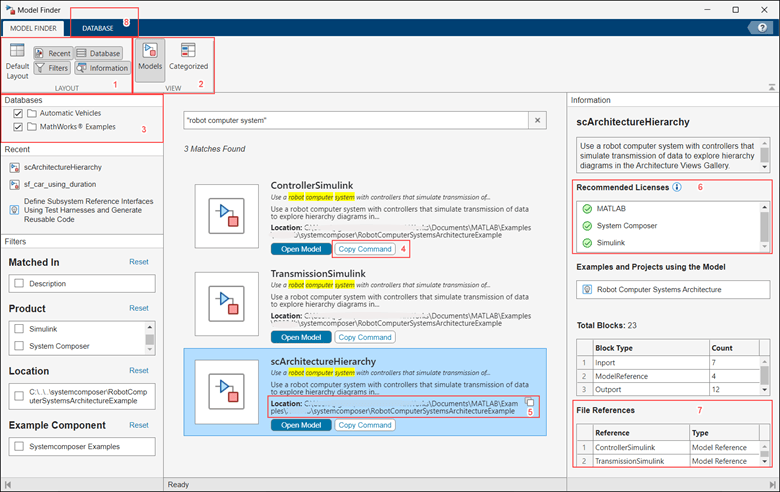Image resolution: width=780 pixels, height=492 pixels.
Task: Open the help question mark icon
Action: coord(762,28)
